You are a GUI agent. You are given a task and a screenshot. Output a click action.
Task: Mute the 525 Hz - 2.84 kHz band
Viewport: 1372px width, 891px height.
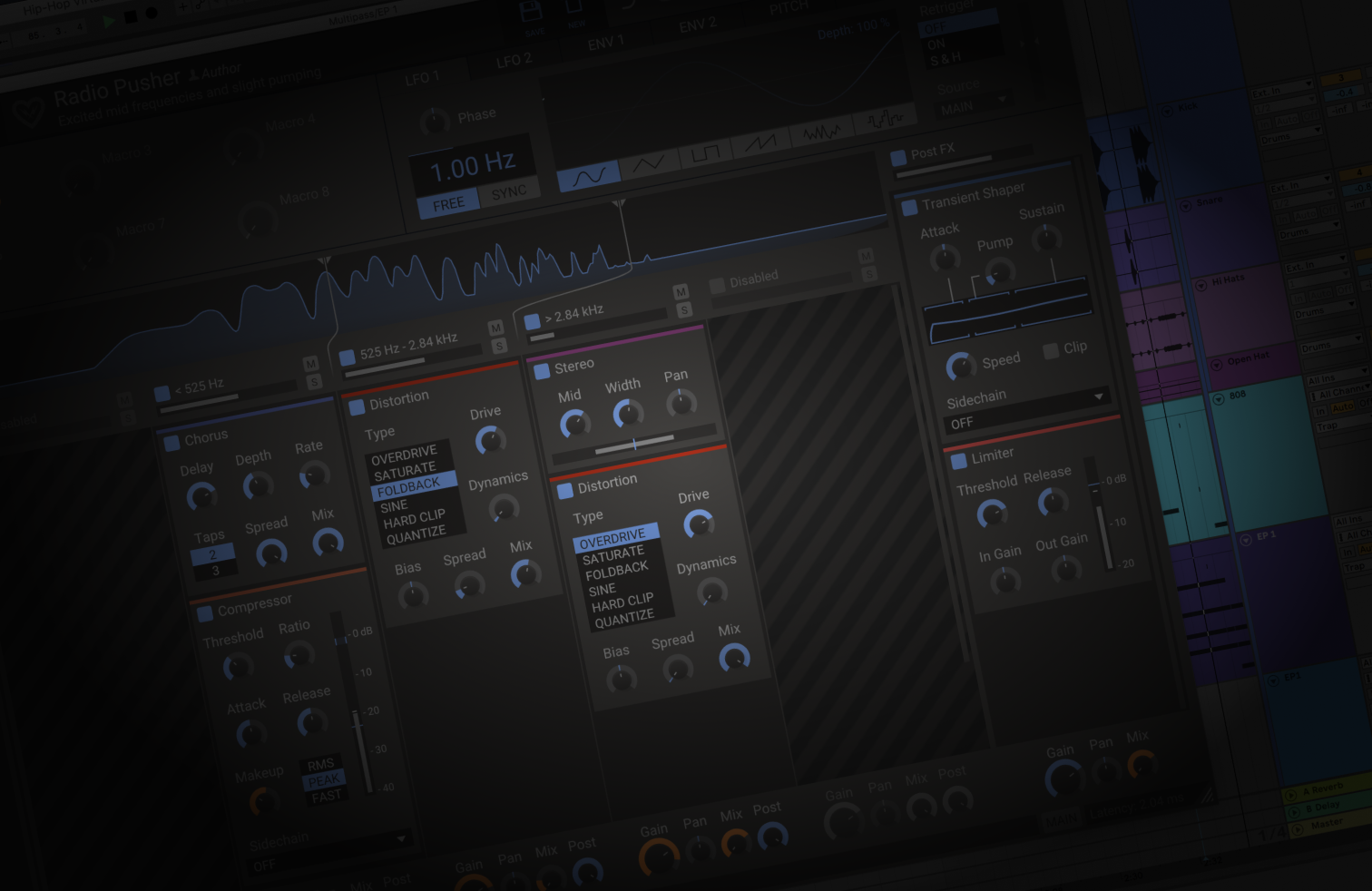(496, 328)
